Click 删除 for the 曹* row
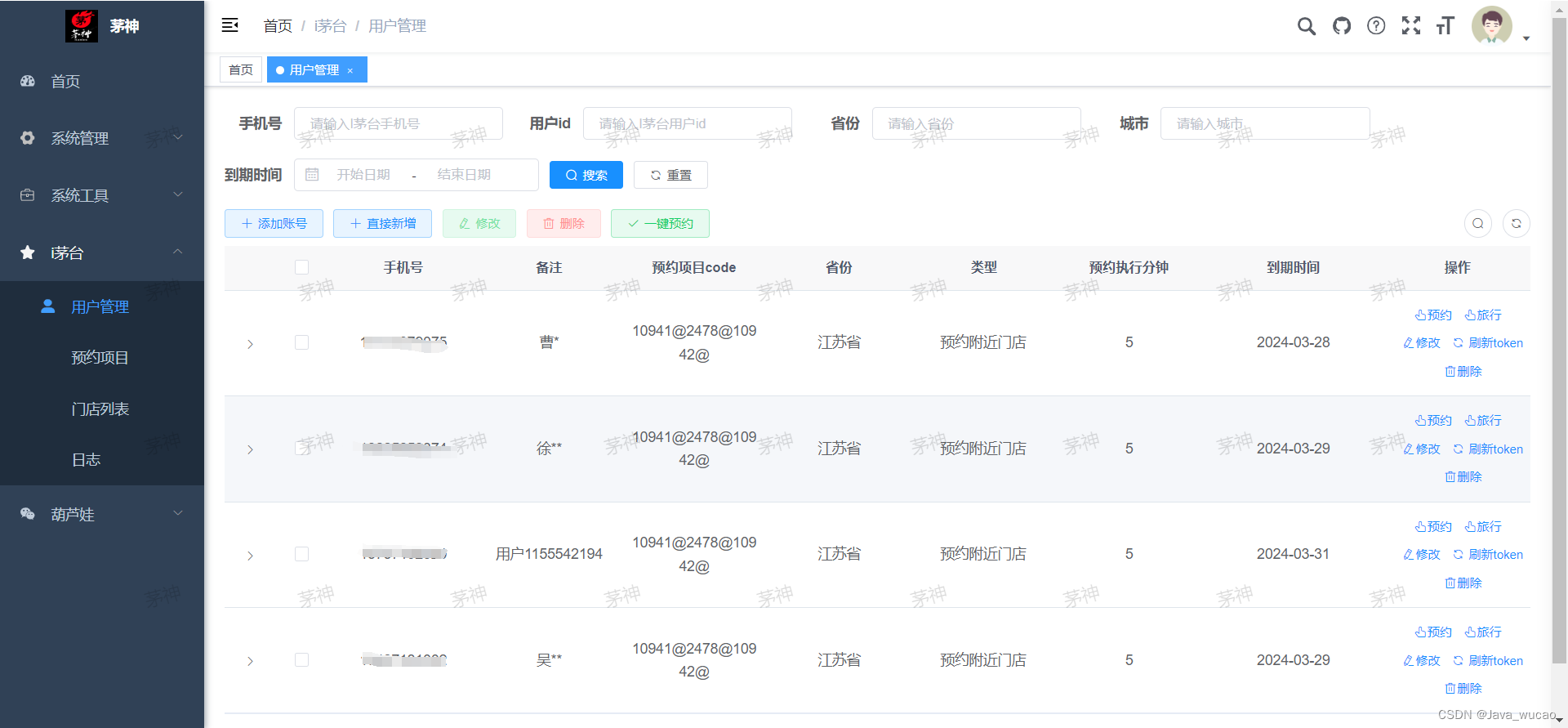Screen dimensions: 1568x728 pyautogui.click(x=1463, y=371)
